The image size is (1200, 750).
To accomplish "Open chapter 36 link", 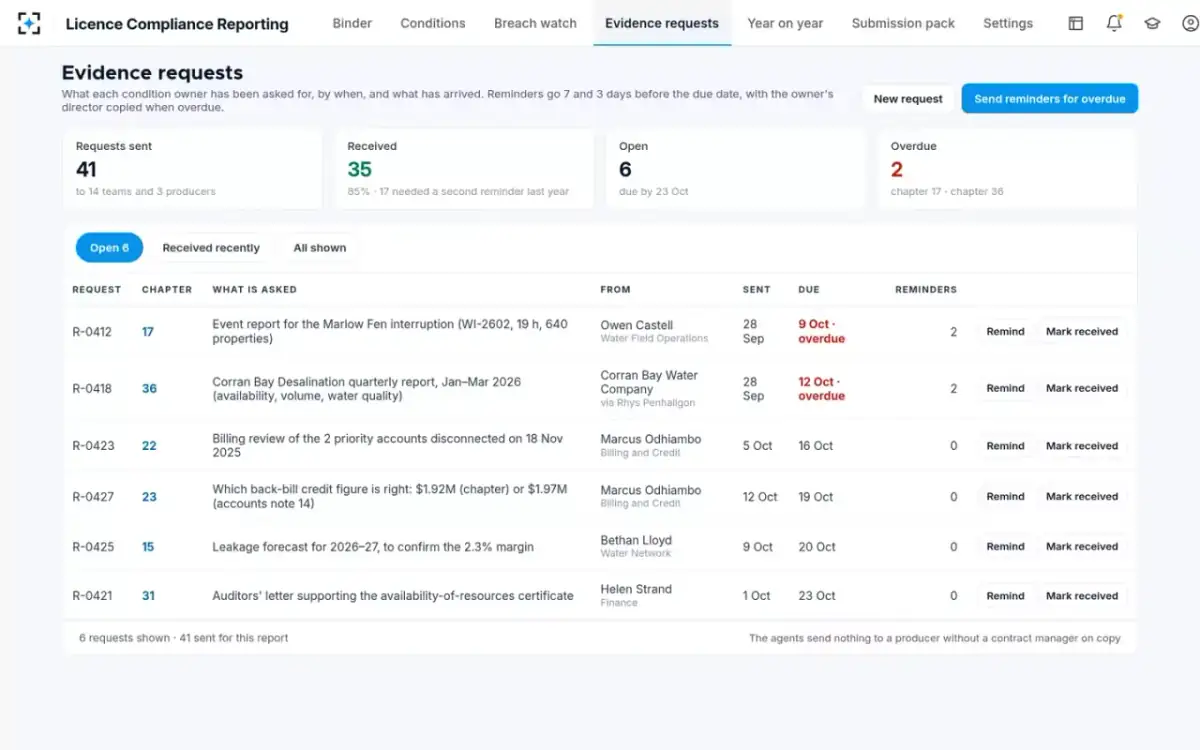I will [x=149, y=389].
